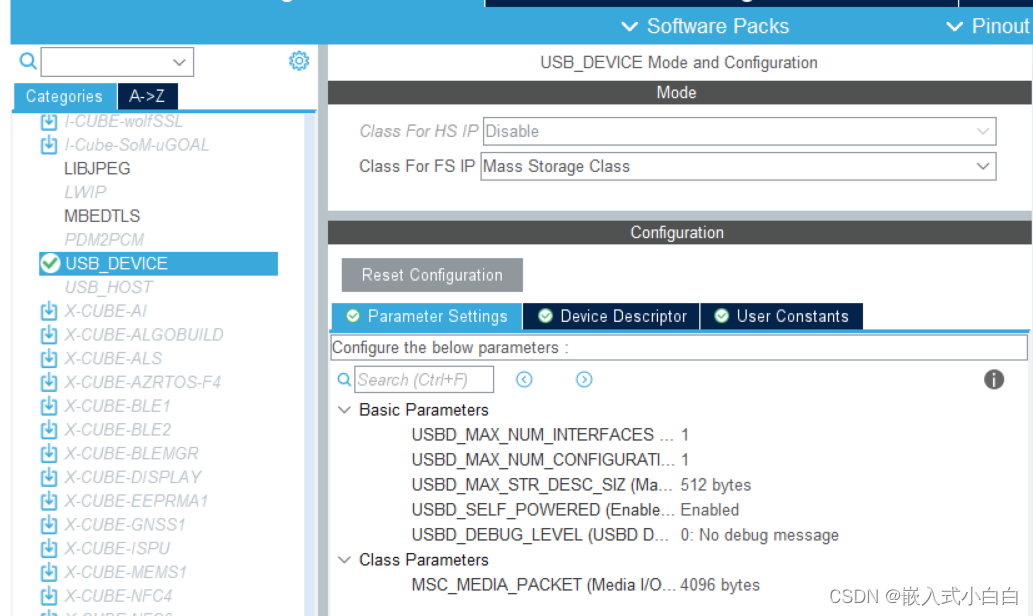Image resolution: width=1033 pixels, height=616 pixels.
Task: Click the download icon beside X-CUBE-AI
Action: [49, 311]
